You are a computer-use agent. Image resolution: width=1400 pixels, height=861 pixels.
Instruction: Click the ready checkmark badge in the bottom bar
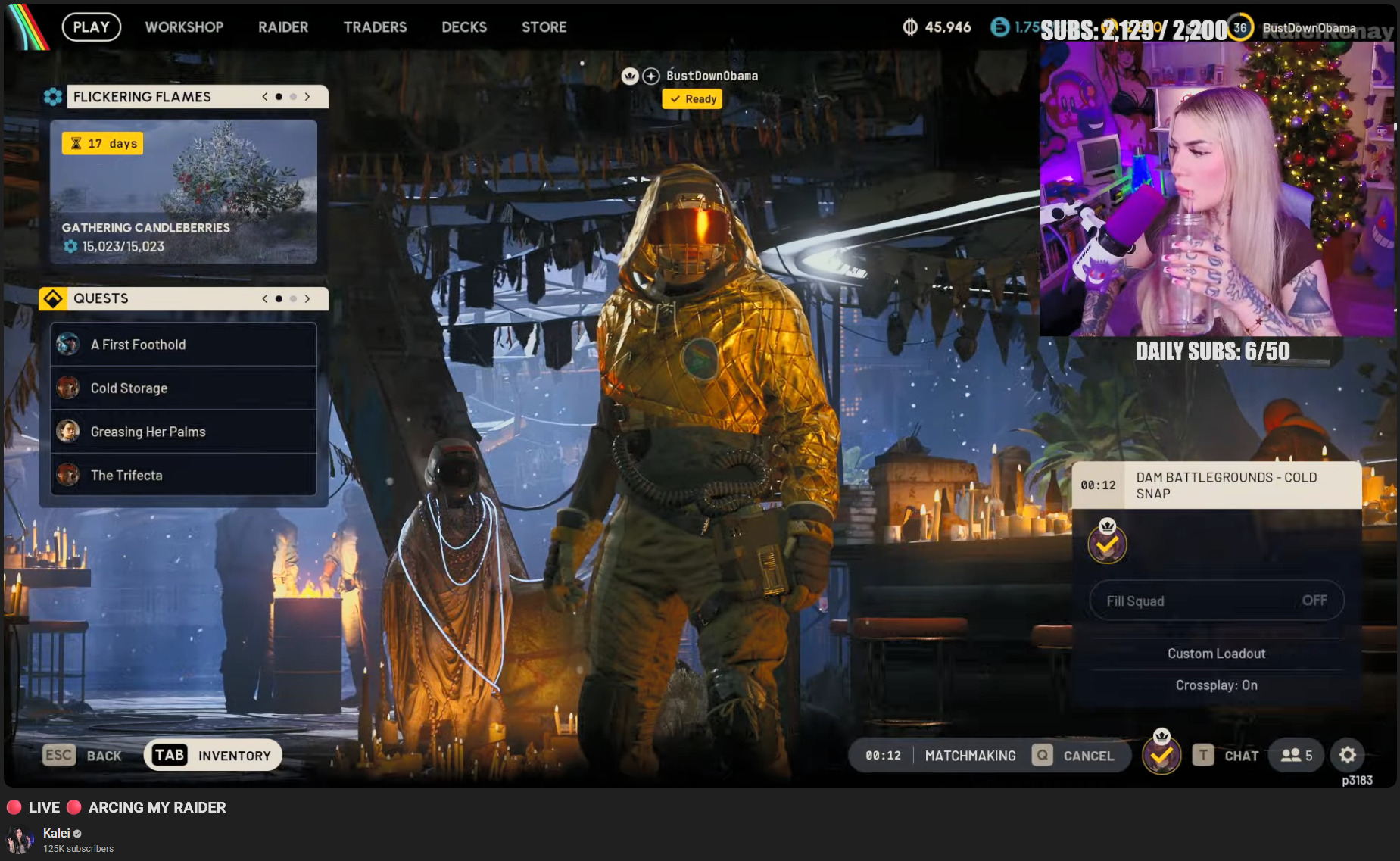(1161, 753)
